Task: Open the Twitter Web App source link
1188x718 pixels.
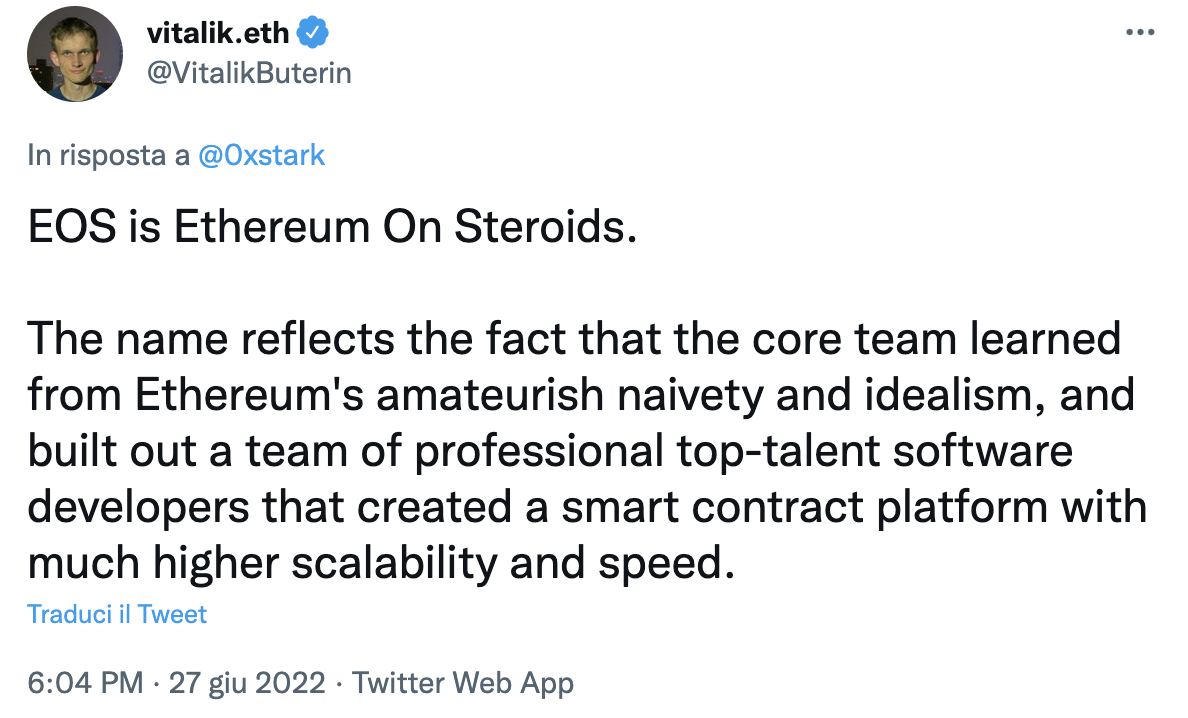Action: (463, 682)
